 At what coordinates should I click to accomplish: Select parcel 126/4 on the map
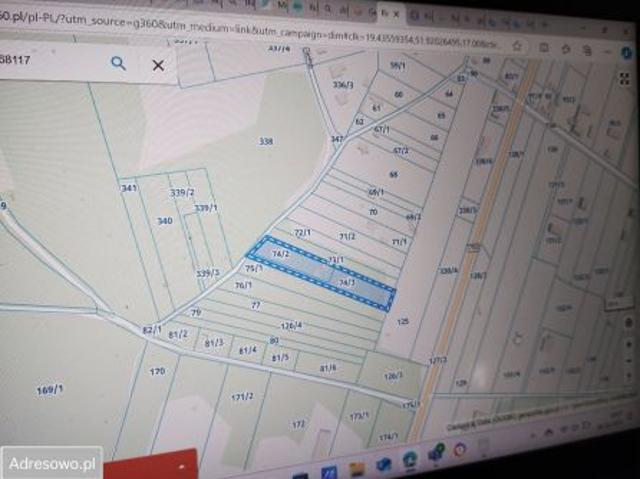pyautogui.click(x=291, y=325)
